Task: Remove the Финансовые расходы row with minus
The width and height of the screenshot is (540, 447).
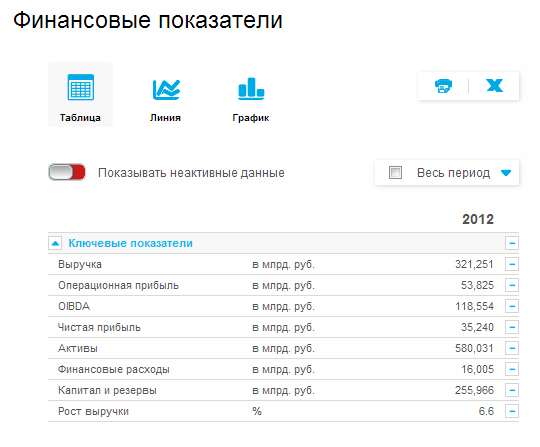Action: pos(512,369)
